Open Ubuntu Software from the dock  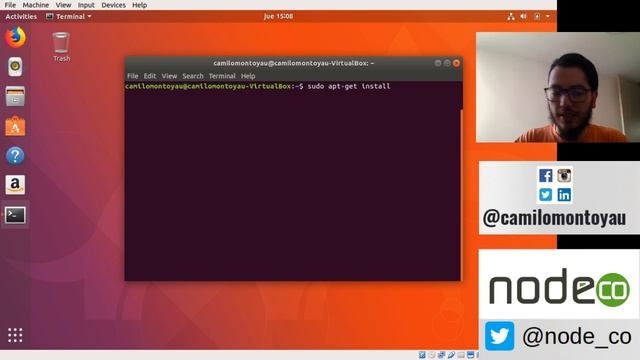coord(15,126)
